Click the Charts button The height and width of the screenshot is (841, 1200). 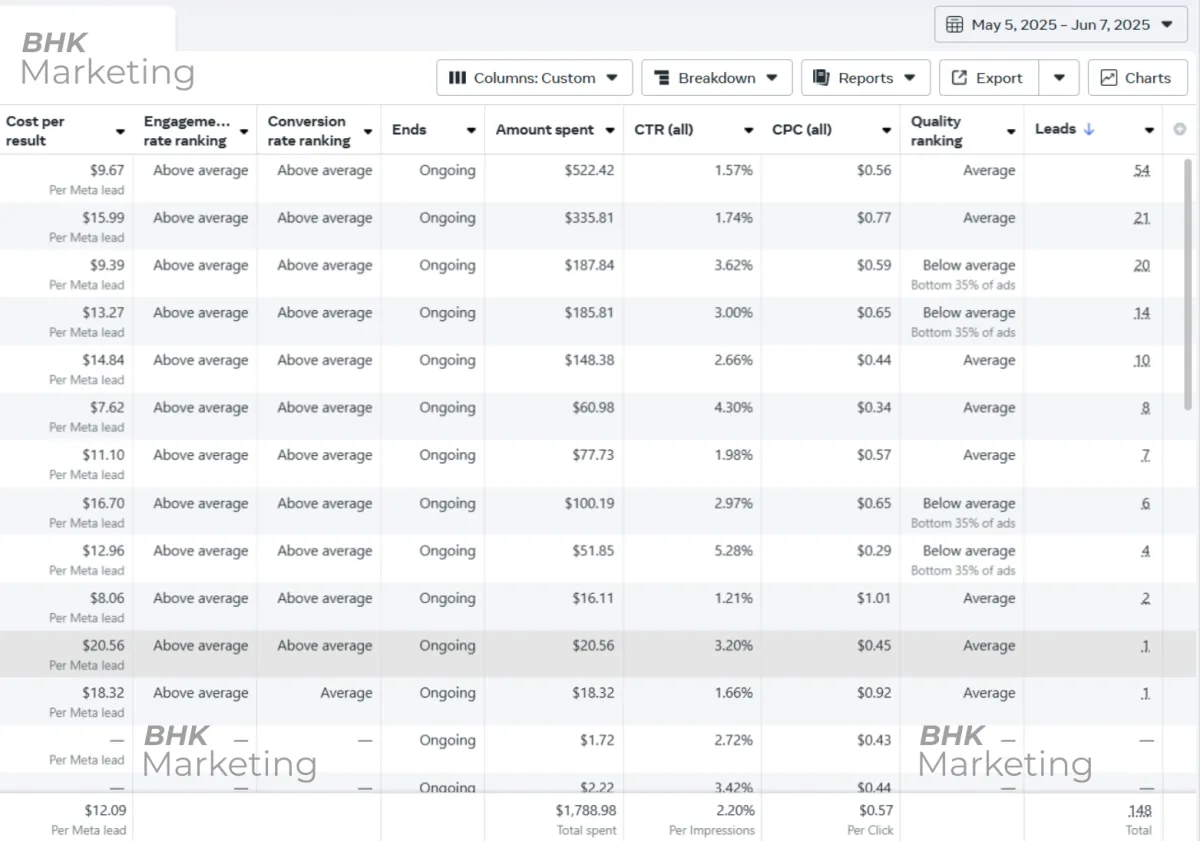(x=1137, y=78)
